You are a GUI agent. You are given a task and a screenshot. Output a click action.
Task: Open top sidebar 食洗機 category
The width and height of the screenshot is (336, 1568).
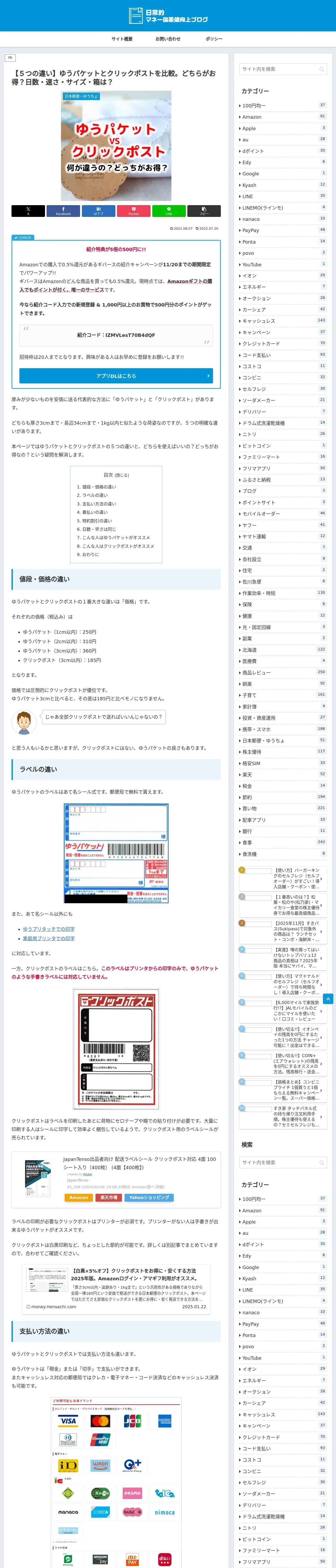point(283,854)
